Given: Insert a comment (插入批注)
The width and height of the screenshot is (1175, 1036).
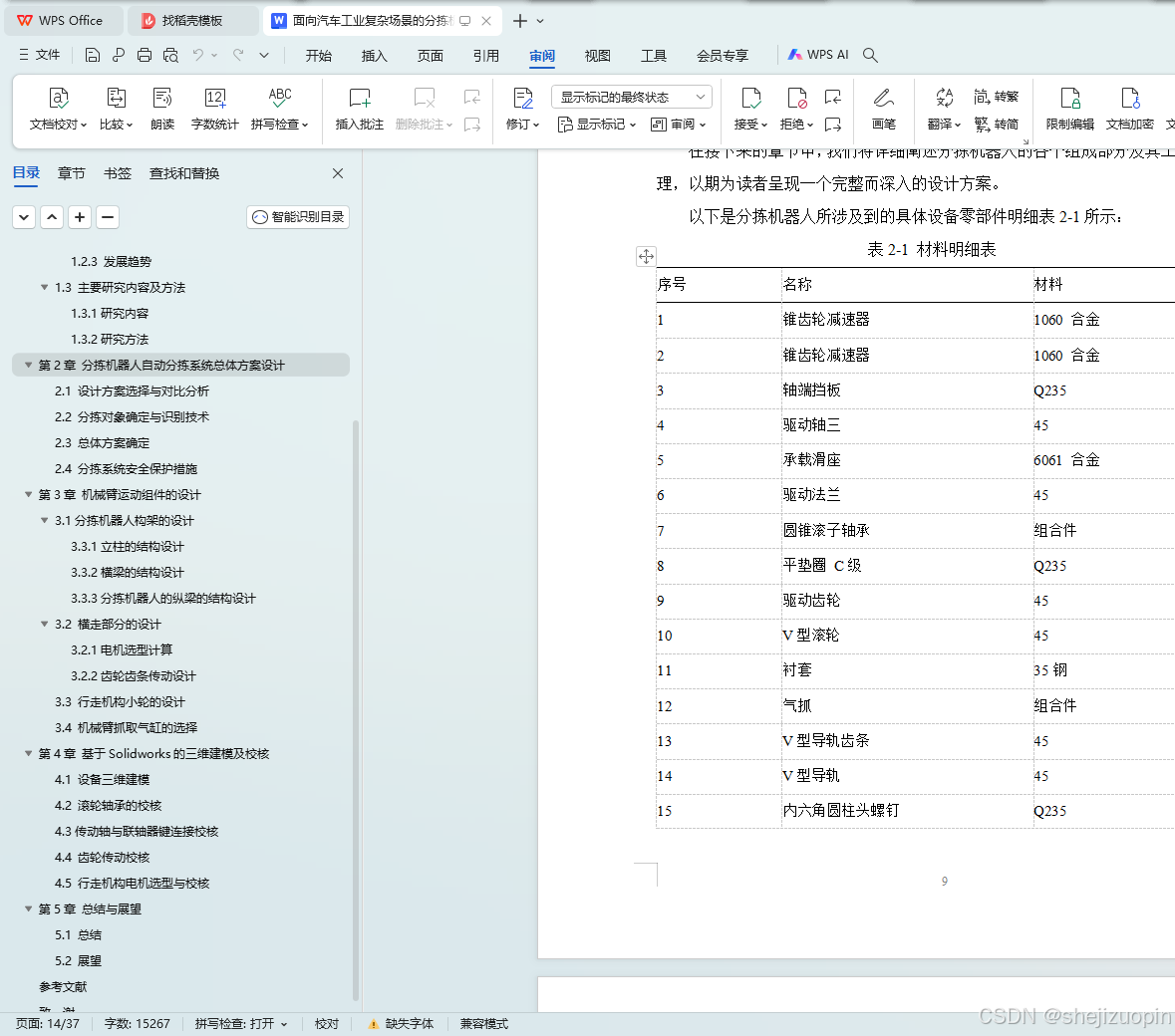Looking at the screenshot, I should point(360,109).
